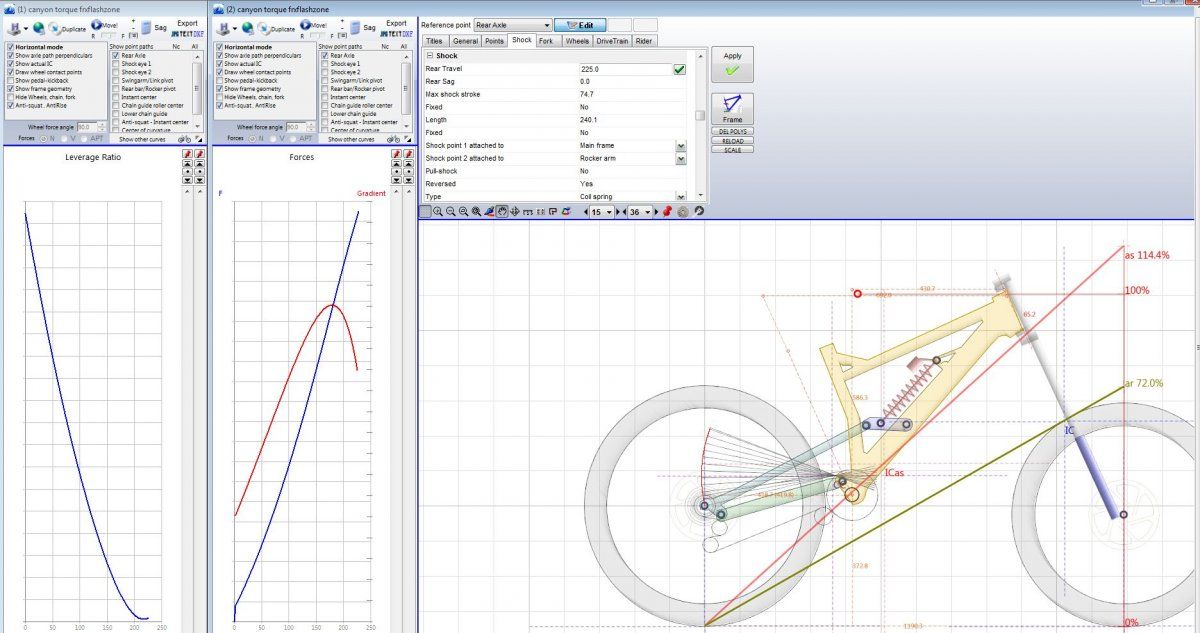The width and height of the screenshot is (1200, 633).
Task: Click the green checkmark beside Rear Travel
Action: (679, 69)
